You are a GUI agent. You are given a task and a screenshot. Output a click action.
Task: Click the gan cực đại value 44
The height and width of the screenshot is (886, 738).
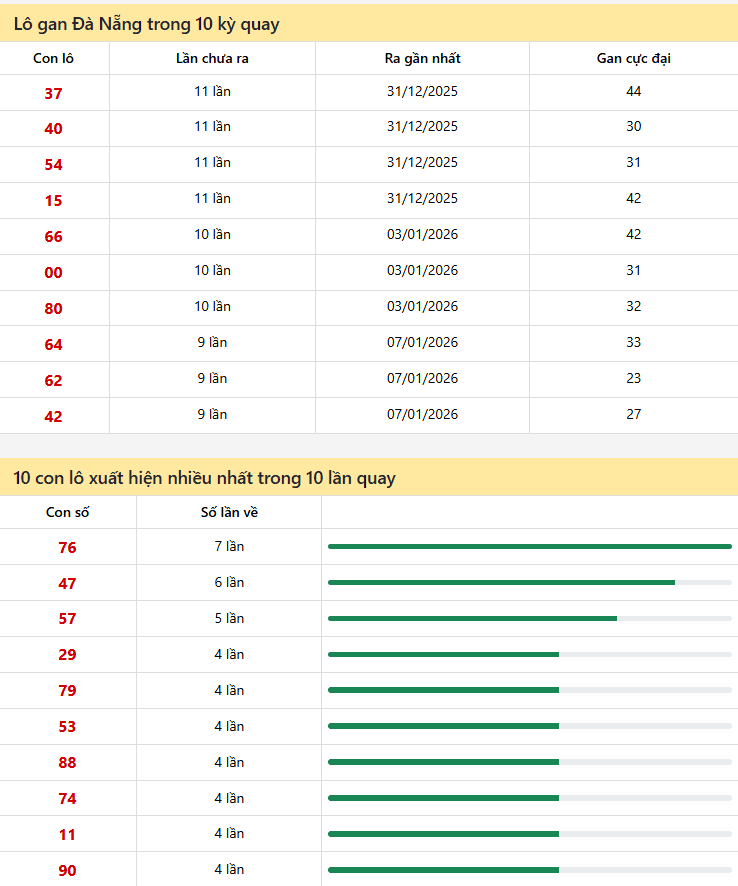[633, 92]
